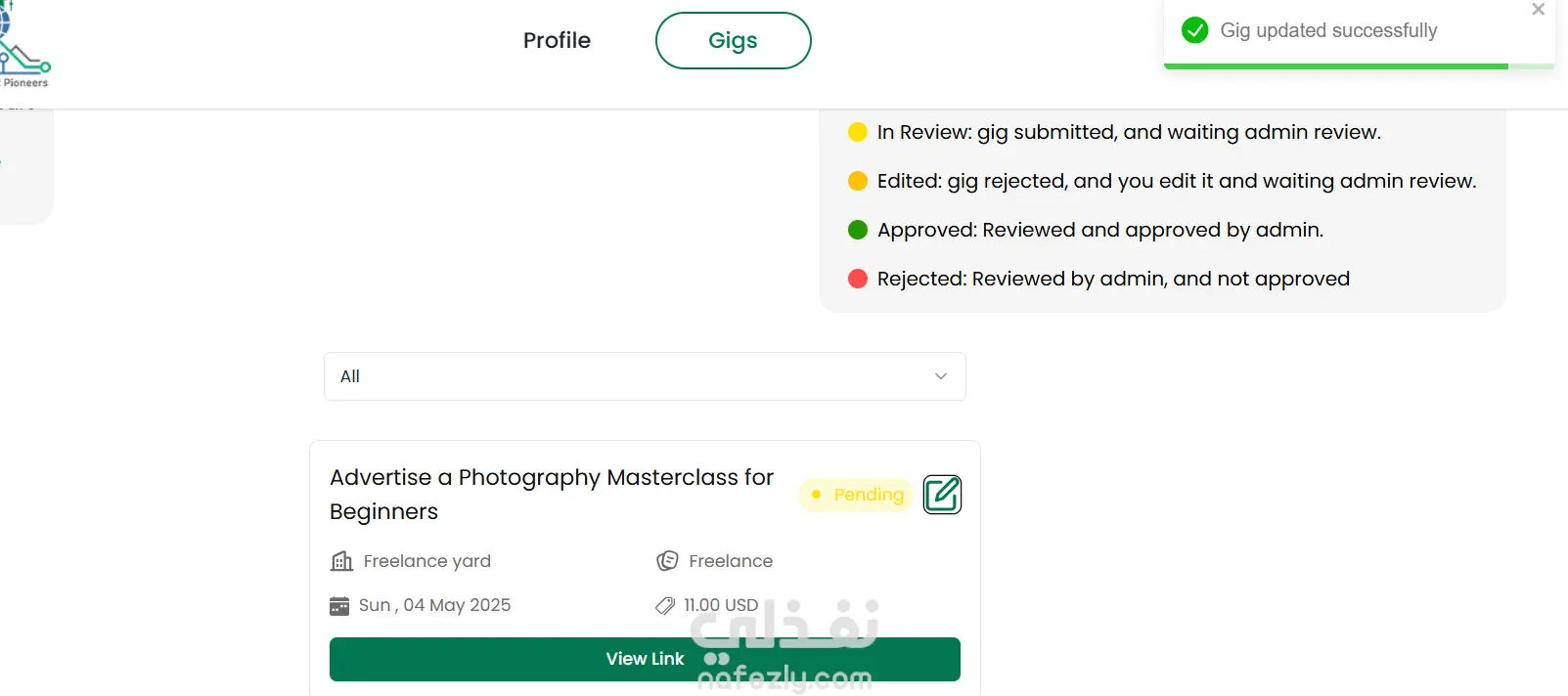Click the yellow In Review status dot
1568x696 pixels.
[x=858, y=132]
